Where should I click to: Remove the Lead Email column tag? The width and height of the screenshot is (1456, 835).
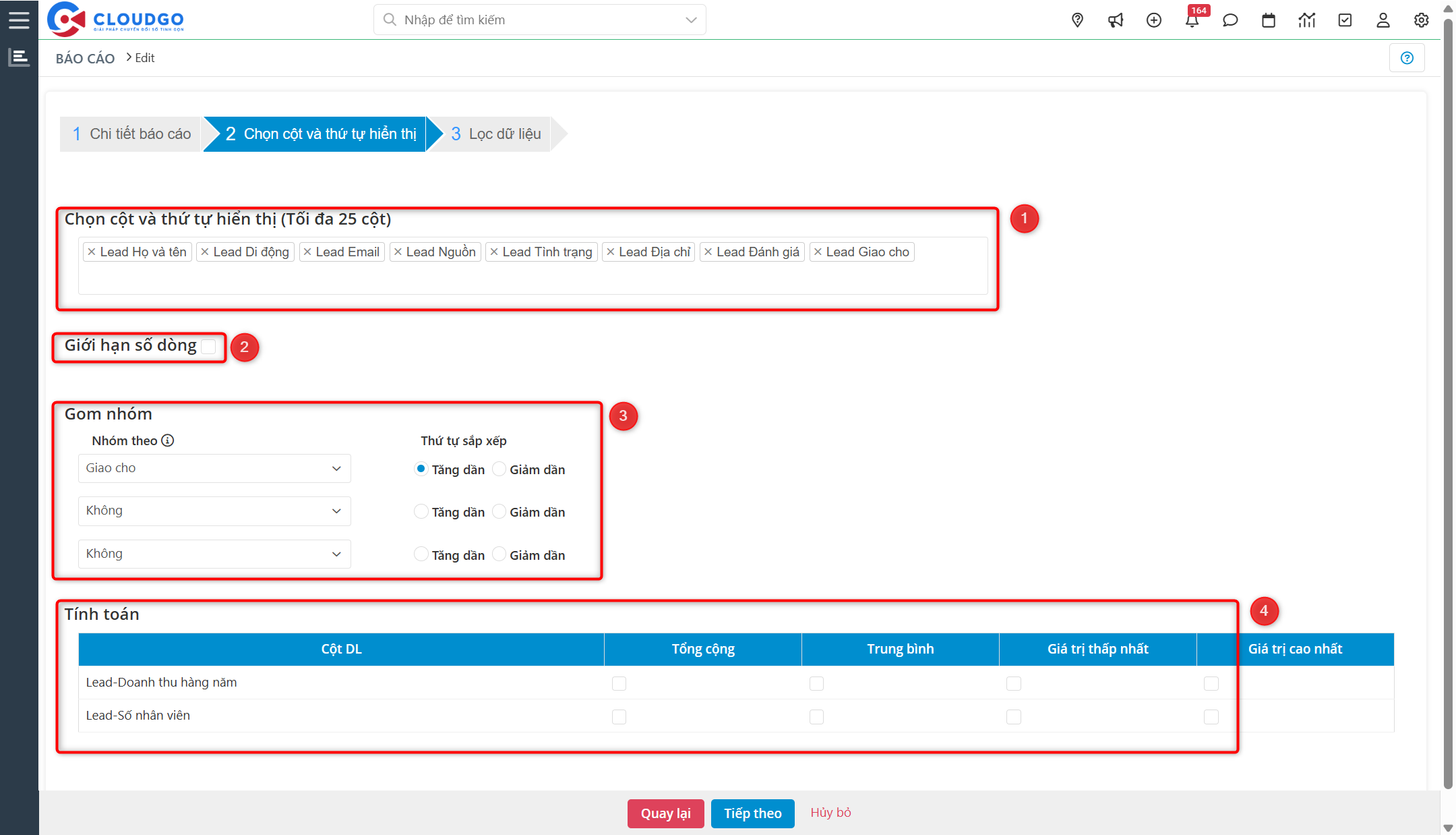tap(307, 252)
